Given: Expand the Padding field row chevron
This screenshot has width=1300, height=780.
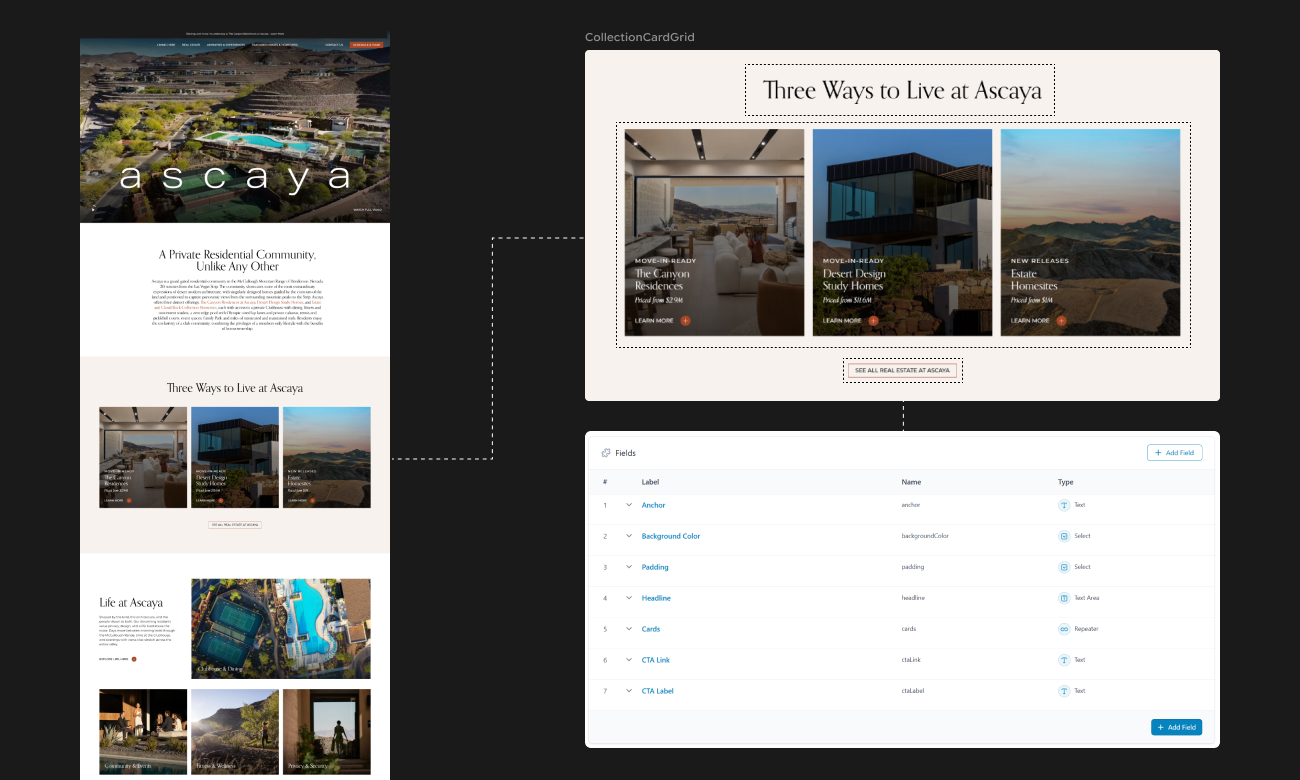Looking at the screenshot, I should [x=629, y=567].
